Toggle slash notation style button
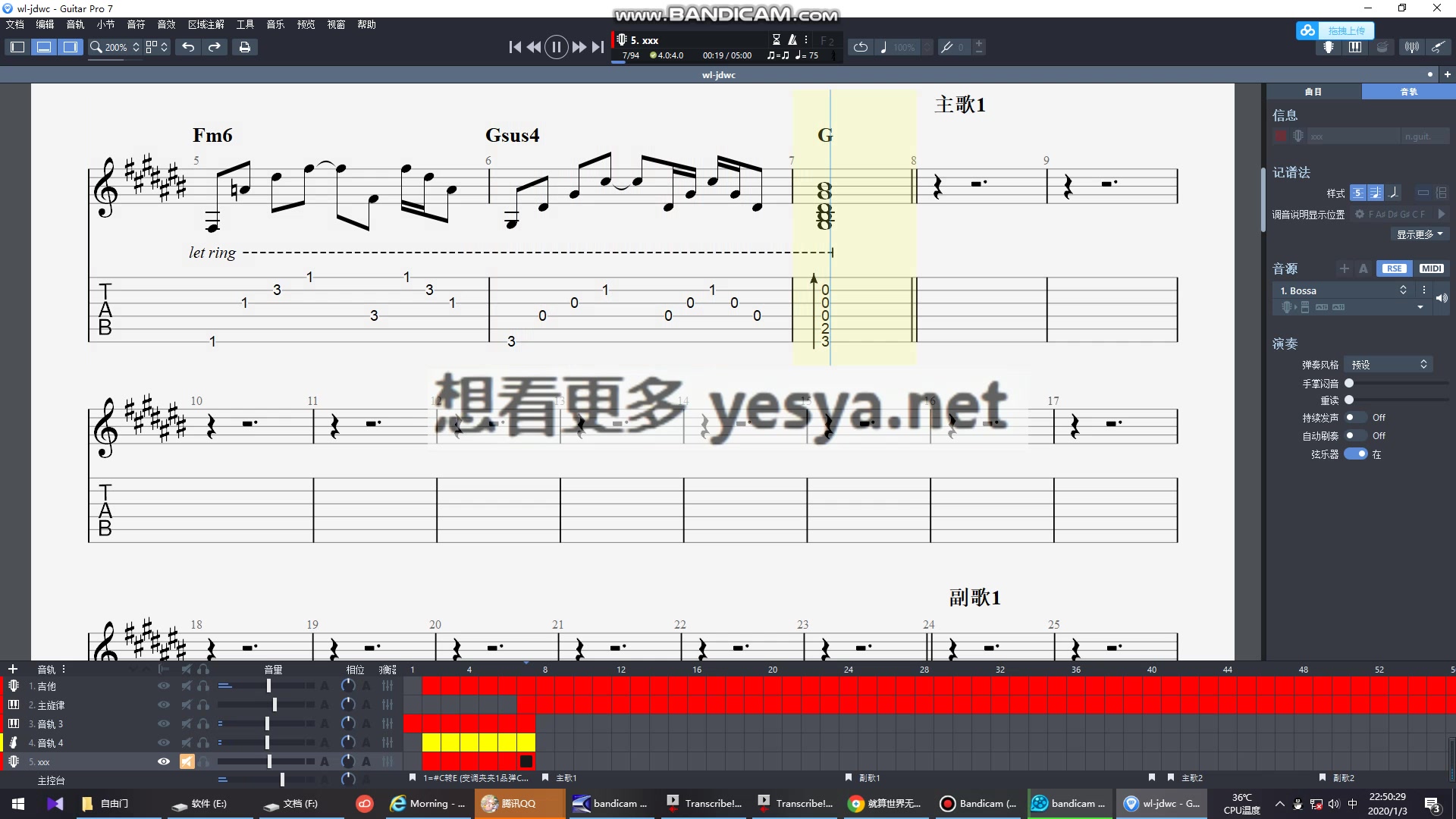Viewport: 1456px width, 819px height. [x=1393, y=193]
